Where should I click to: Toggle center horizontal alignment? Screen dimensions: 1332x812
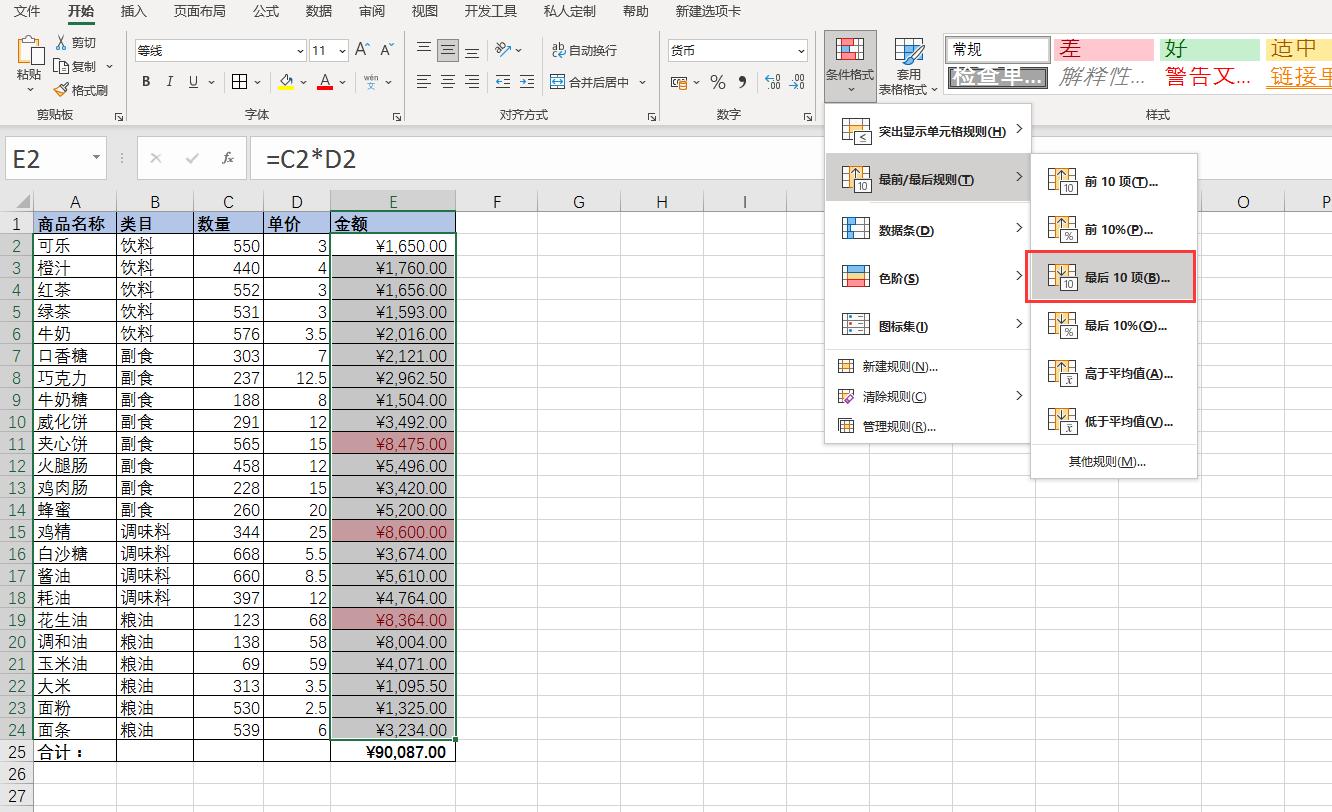click(448, 82)
